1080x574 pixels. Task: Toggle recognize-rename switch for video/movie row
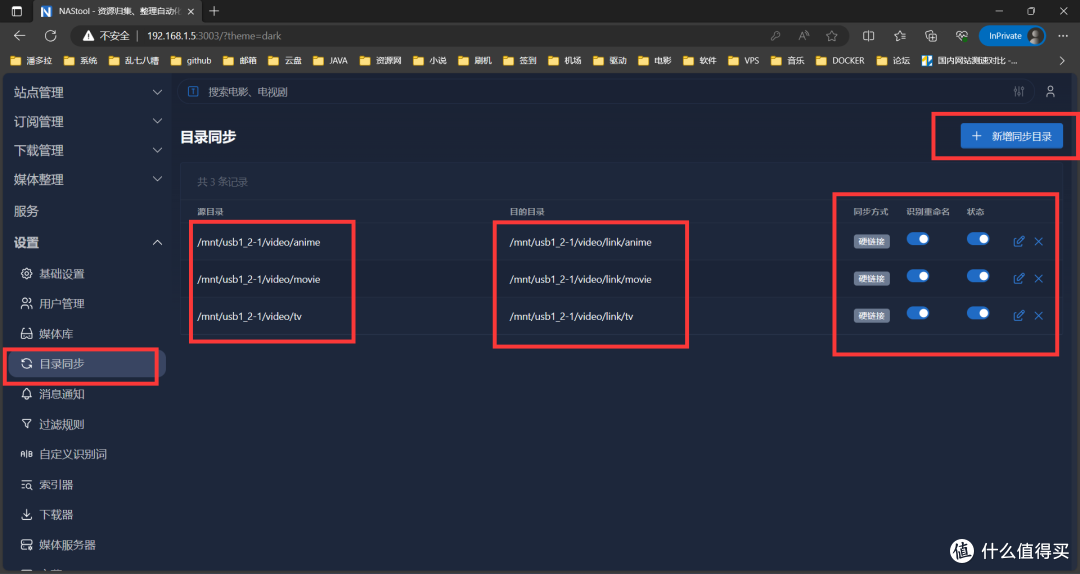pyautogui.click(x=917, y=276)
